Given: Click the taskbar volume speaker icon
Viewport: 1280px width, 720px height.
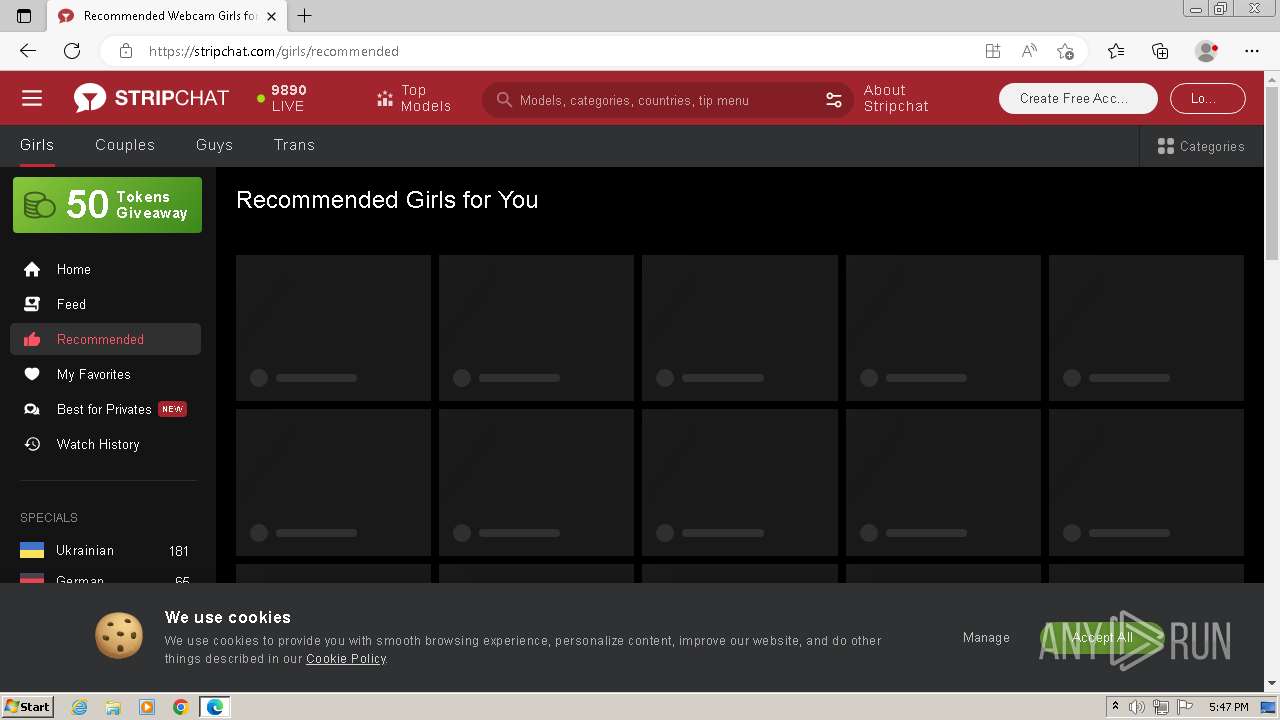Looking at the screenshot, I should pos(1137,707).
